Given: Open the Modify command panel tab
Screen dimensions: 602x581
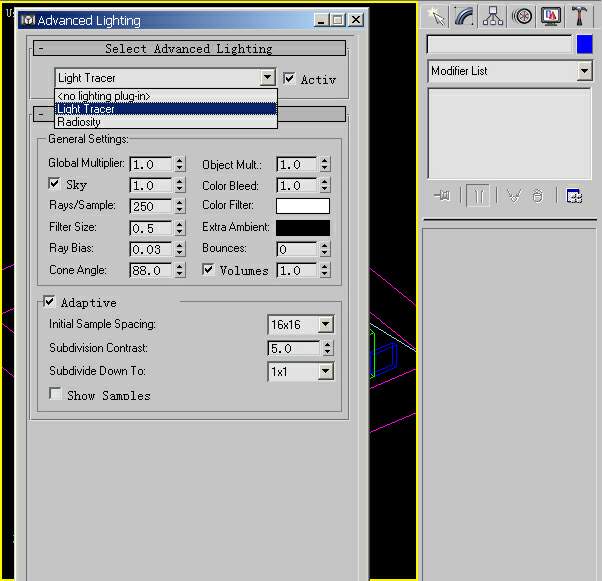Looking at the screenshot, I should [464, 17].
